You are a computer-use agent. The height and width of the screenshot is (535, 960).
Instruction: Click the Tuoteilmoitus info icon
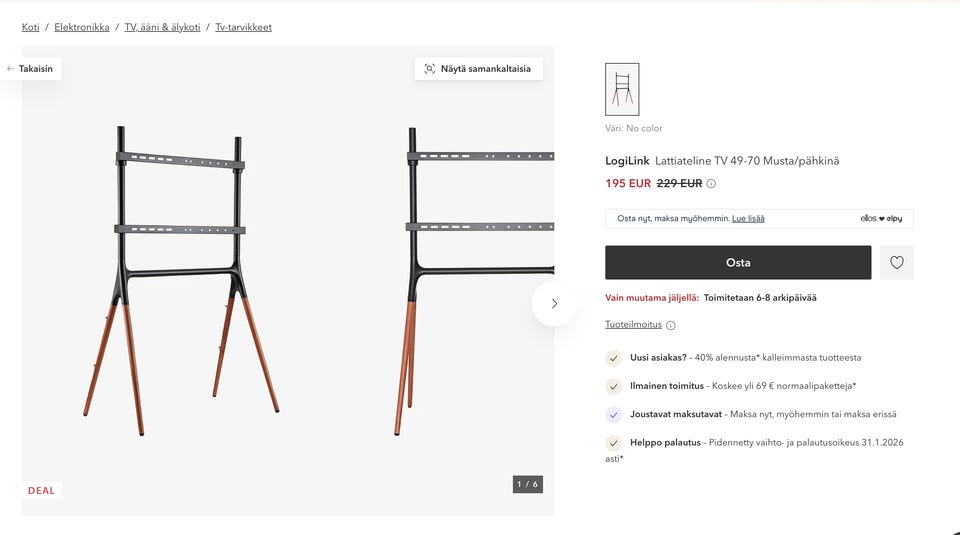(x=671, y=325)
